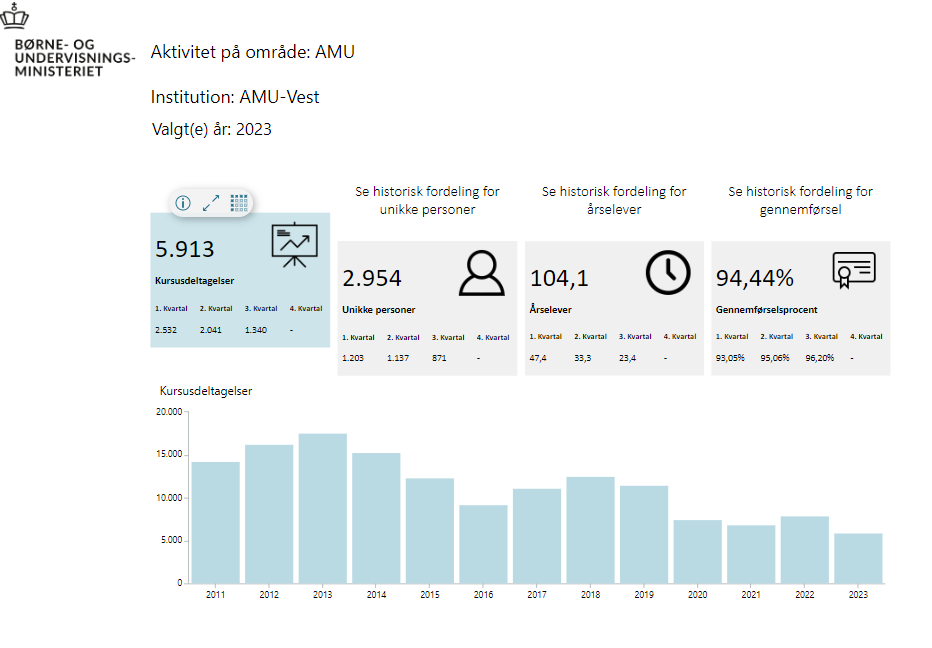Open historical distribution for gennemførsel

[x=801, y=200]
